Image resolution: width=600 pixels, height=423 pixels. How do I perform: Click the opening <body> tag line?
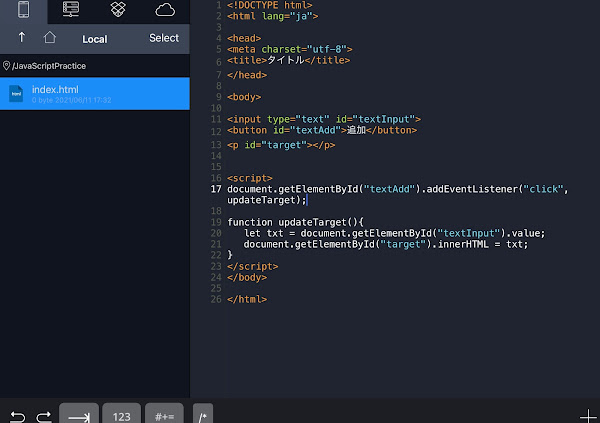[244, 97]
